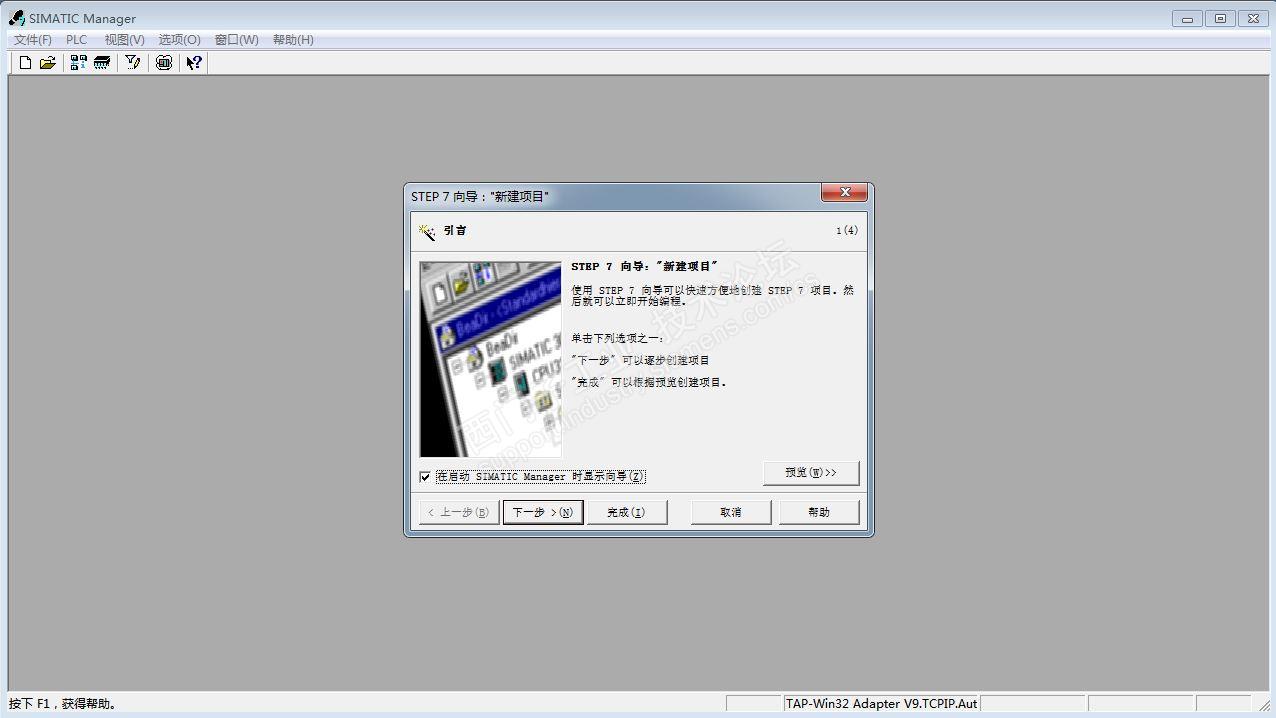The image size is (1276, 718).
Task: Click the 1(4) step indicator text
Action: [847, 231]
